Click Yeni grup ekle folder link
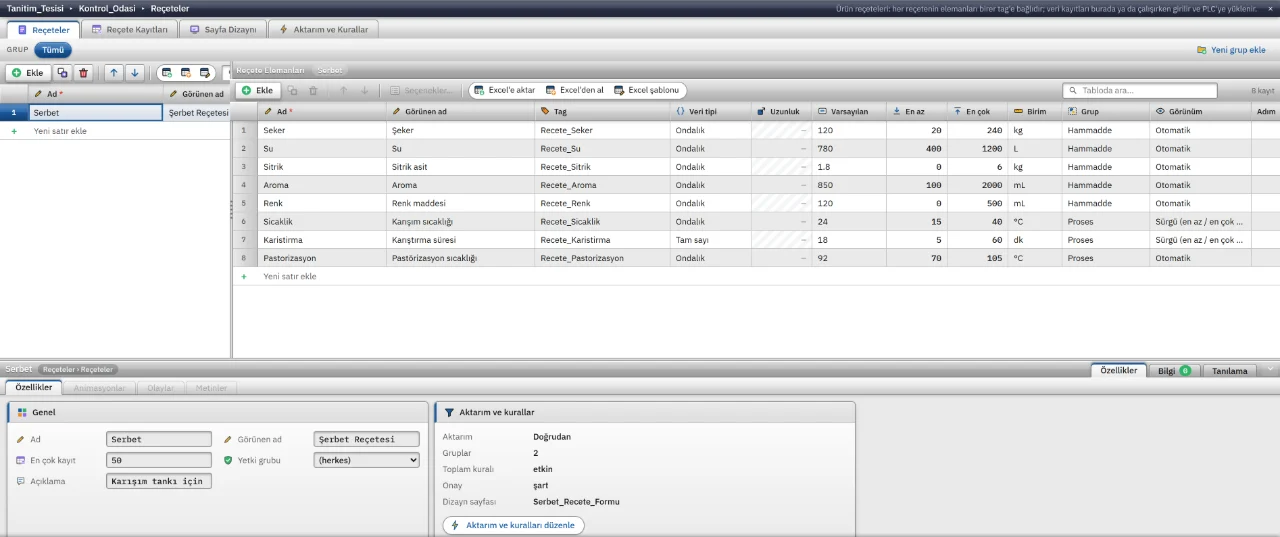 (x=1231, y=49)
